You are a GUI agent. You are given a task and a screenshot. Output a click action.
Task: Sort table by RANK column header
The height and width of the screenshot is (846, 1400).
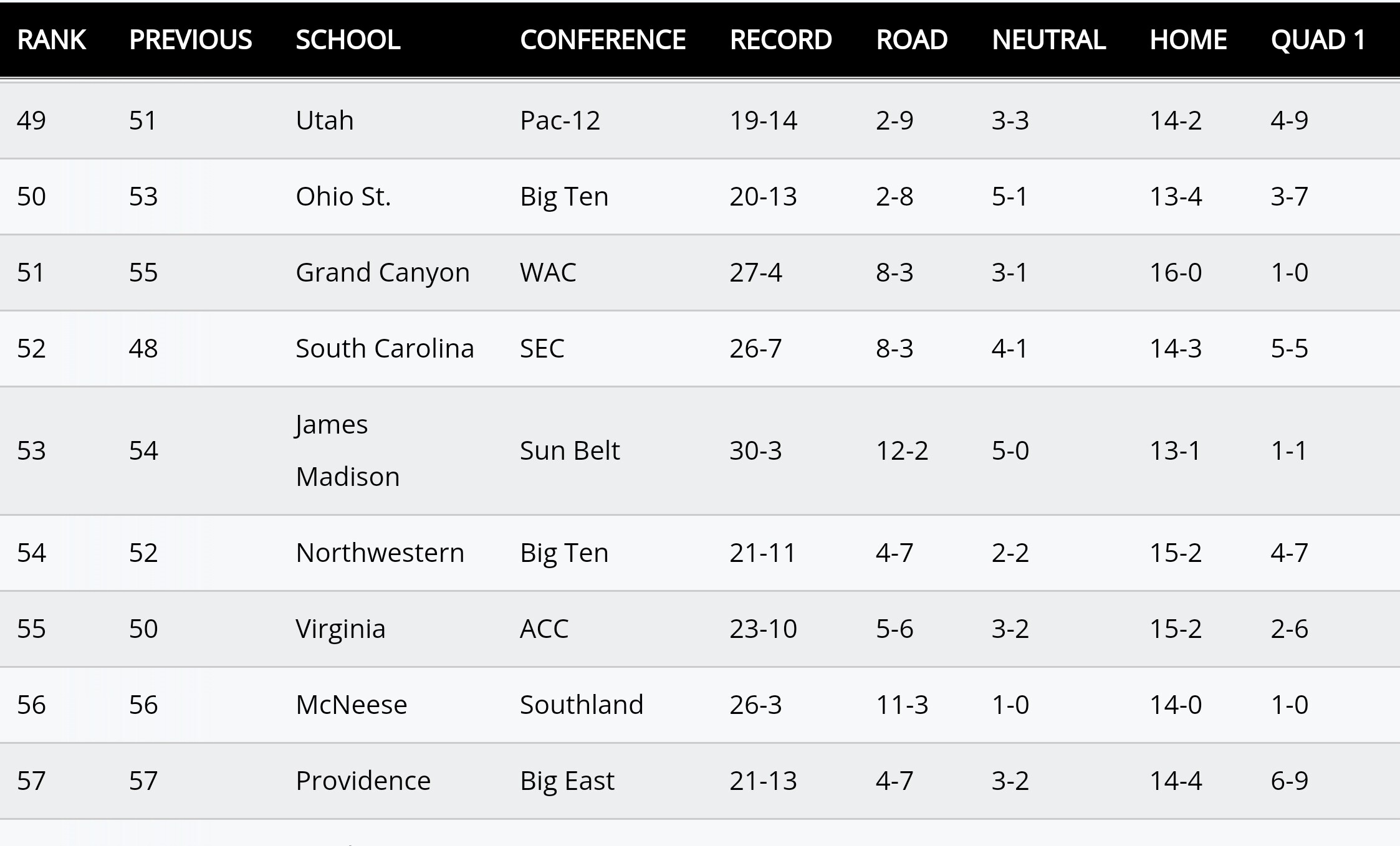point(51,40)
